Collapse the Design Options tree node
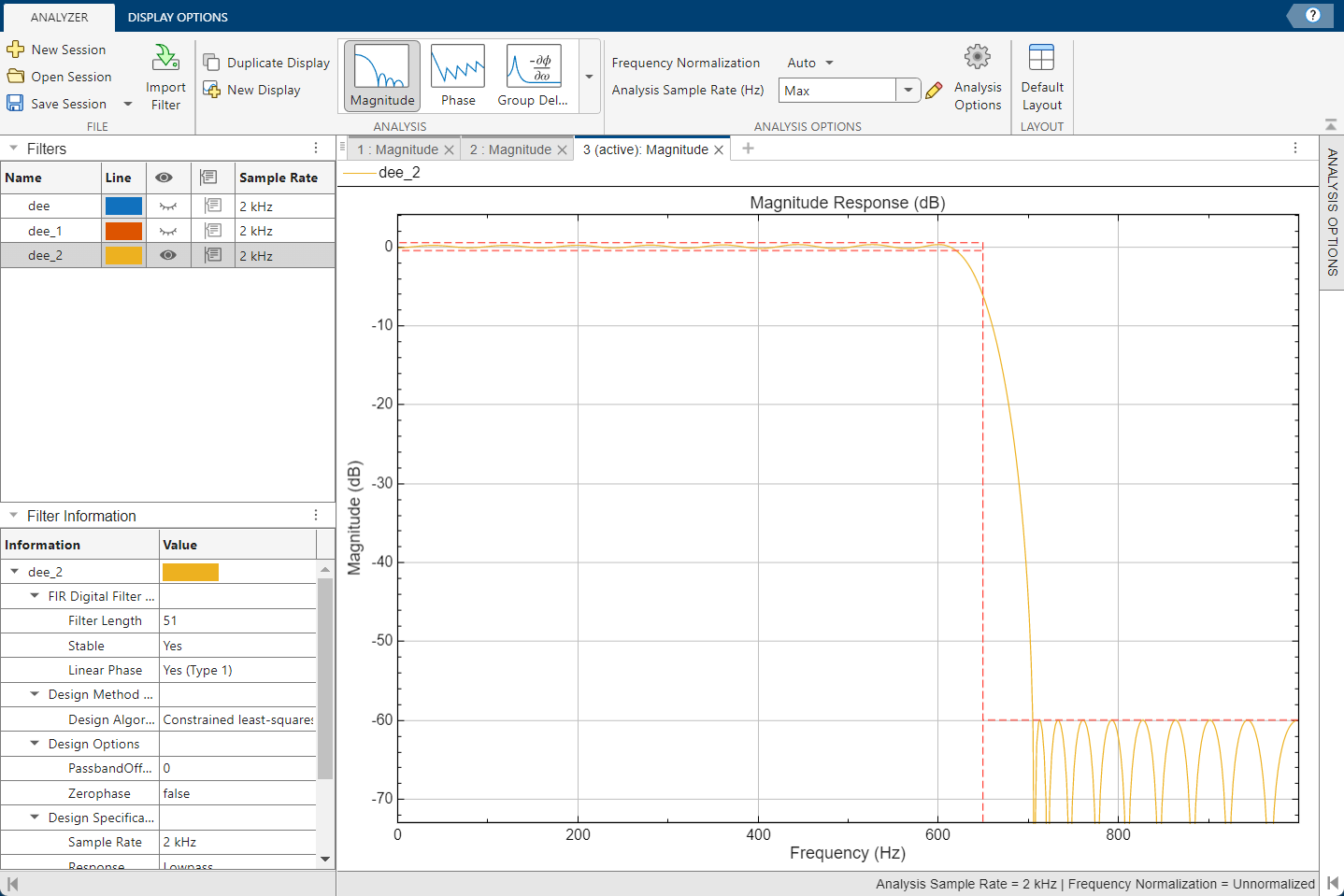Viewport: 1344px width, 896px height. click(35, 744)
